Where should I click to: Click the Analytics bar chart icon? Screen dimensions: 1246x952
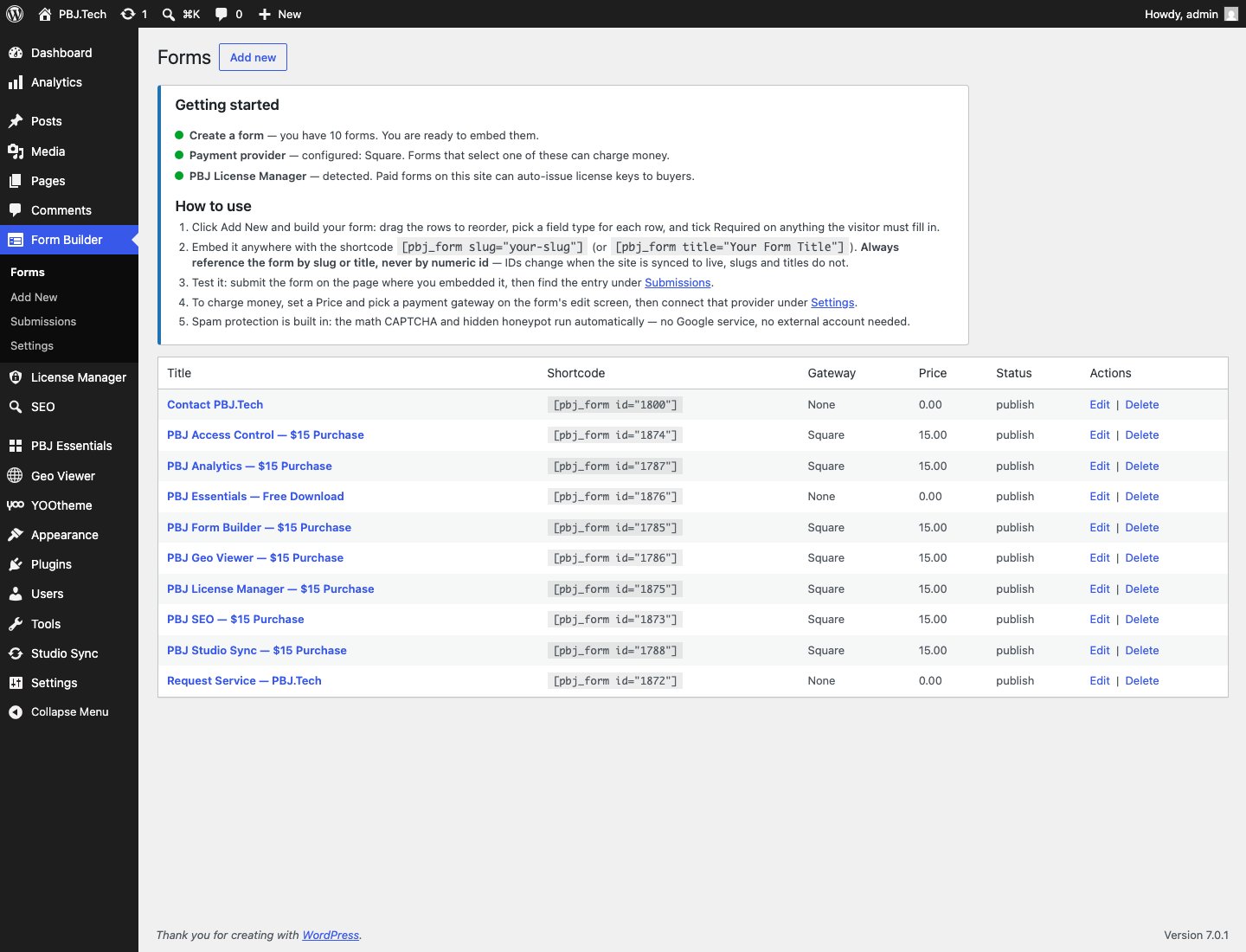coord(16,82)
